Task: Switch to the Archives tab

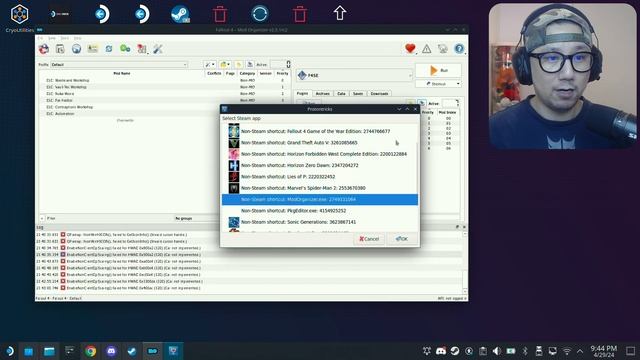Action: point(322,93)
